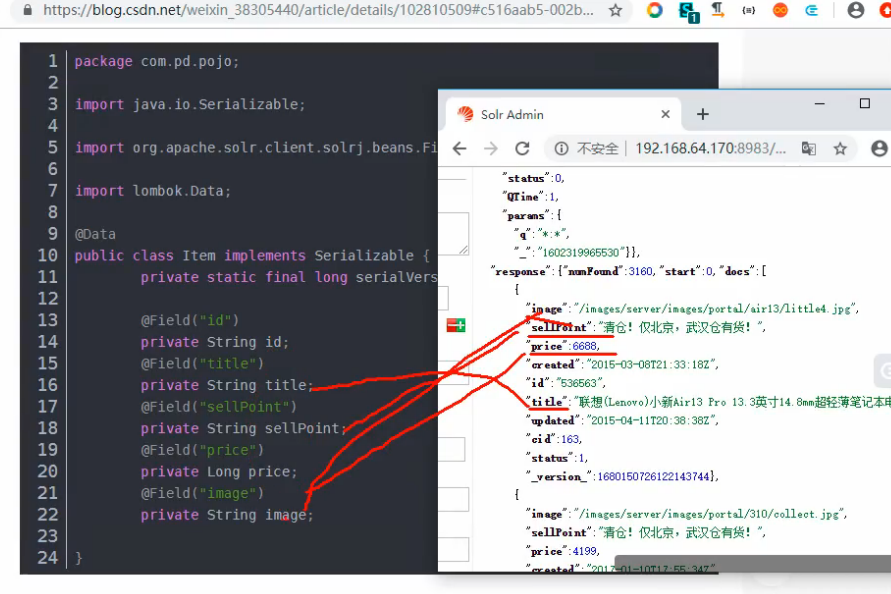Image resolution: width=891 pixels, height=594 pixels.
Task: Click the little4.jpg image path value
Action: (716, 309)
